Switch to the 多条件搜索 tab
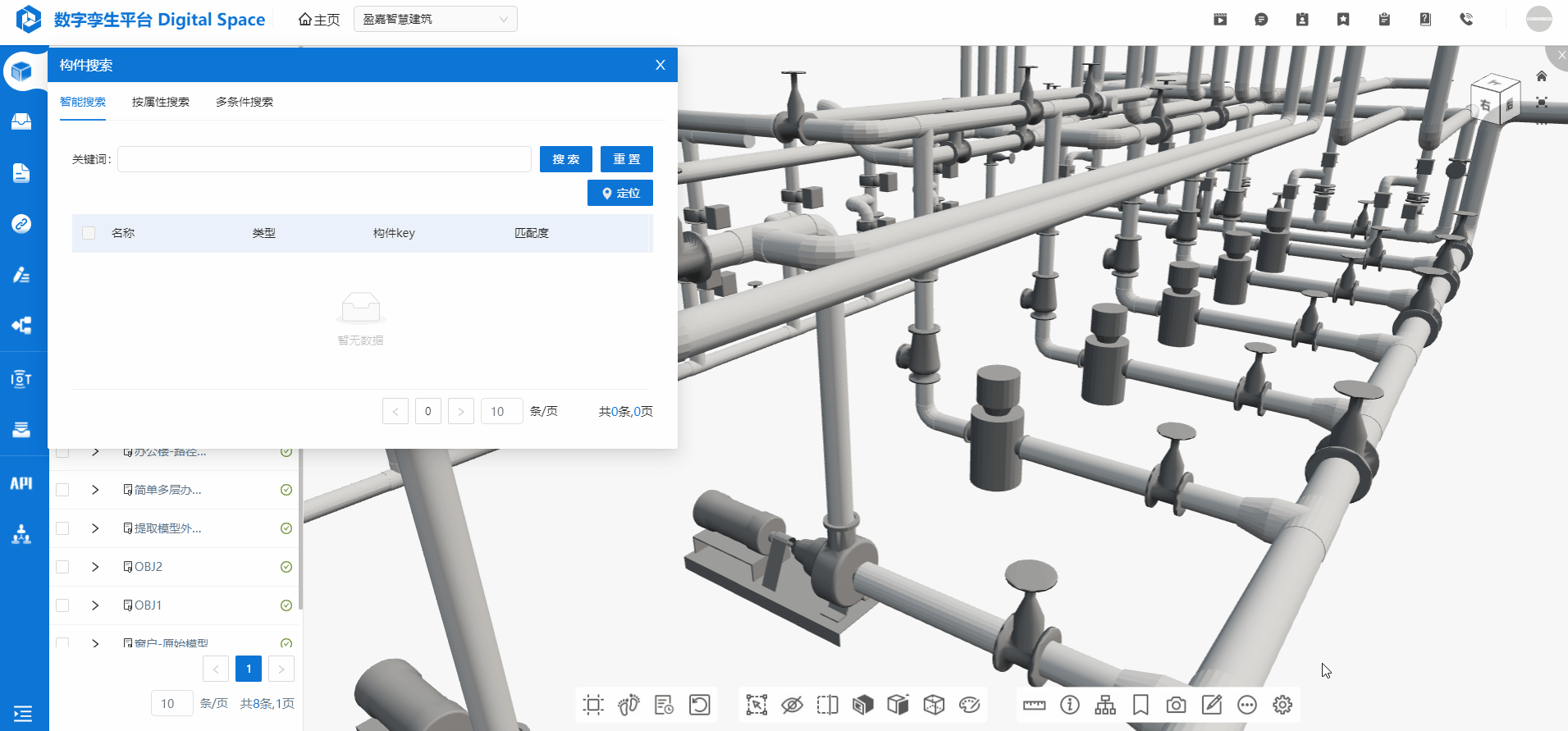Viewport: 1568px width, 731px height. pyautogui.click(x=245, y=102)
